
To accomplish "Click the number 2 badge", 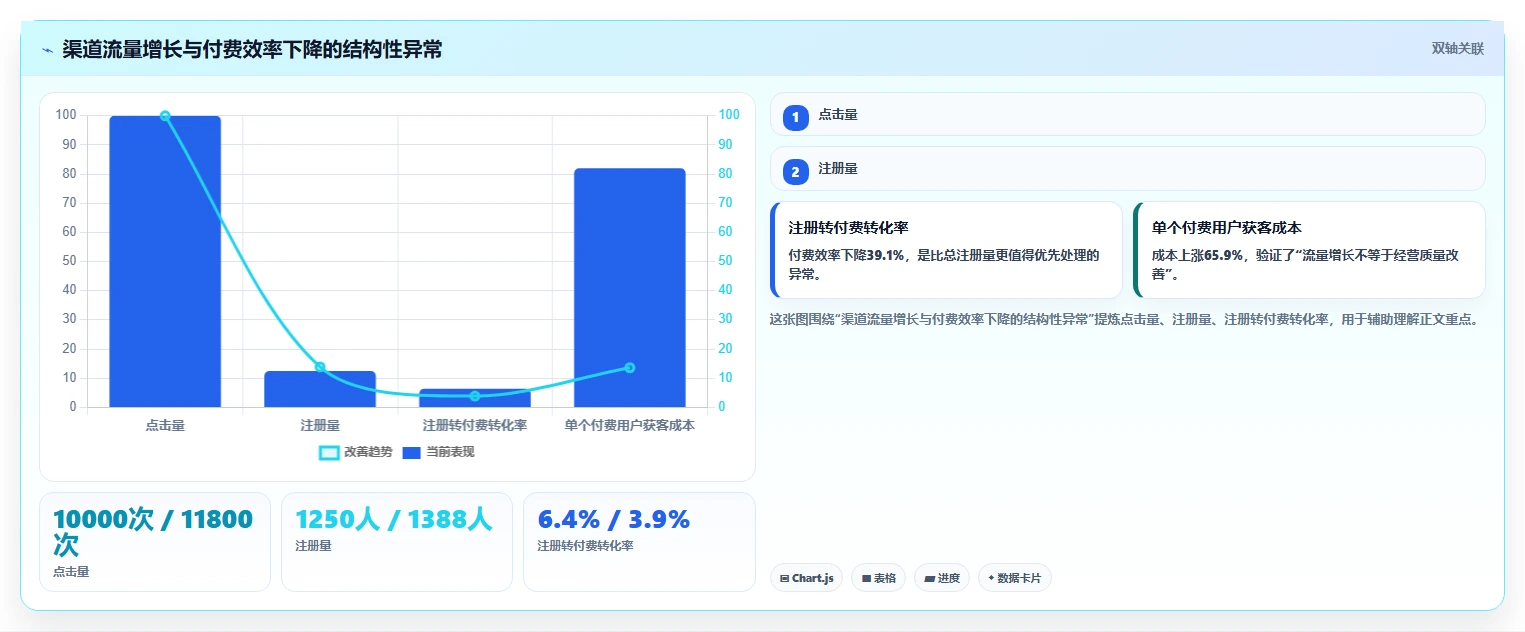I will (x=796, y=172).
